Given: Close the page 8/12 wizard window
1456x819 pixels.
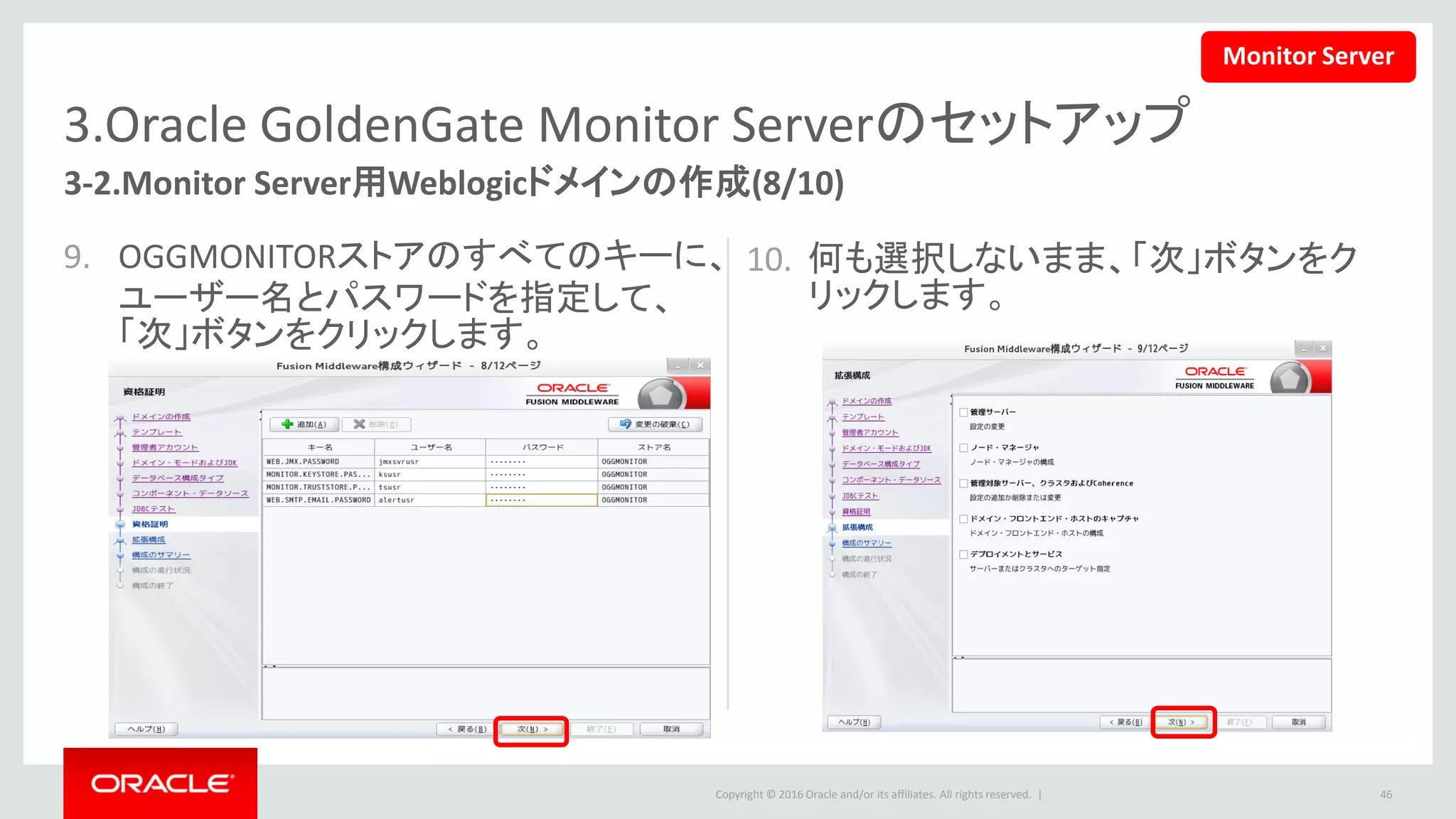Looking at the screenshot, I should click(x=700, y=365).
